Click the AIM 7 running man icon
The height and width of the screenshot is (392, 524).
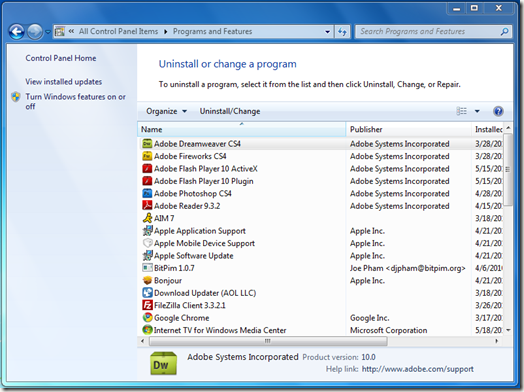tap(147, 218)
